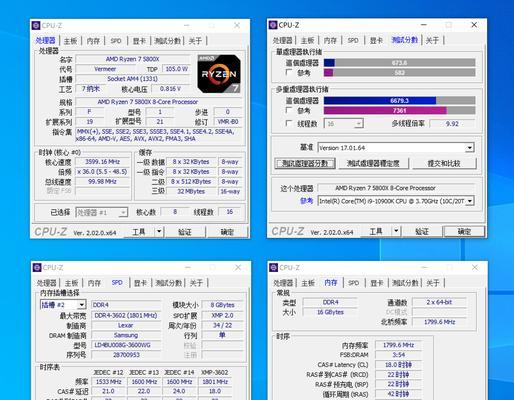Screen dimensions: 514x400
Task: Open SPD tab in the benchmark window
Action: [x=353, y=41]
